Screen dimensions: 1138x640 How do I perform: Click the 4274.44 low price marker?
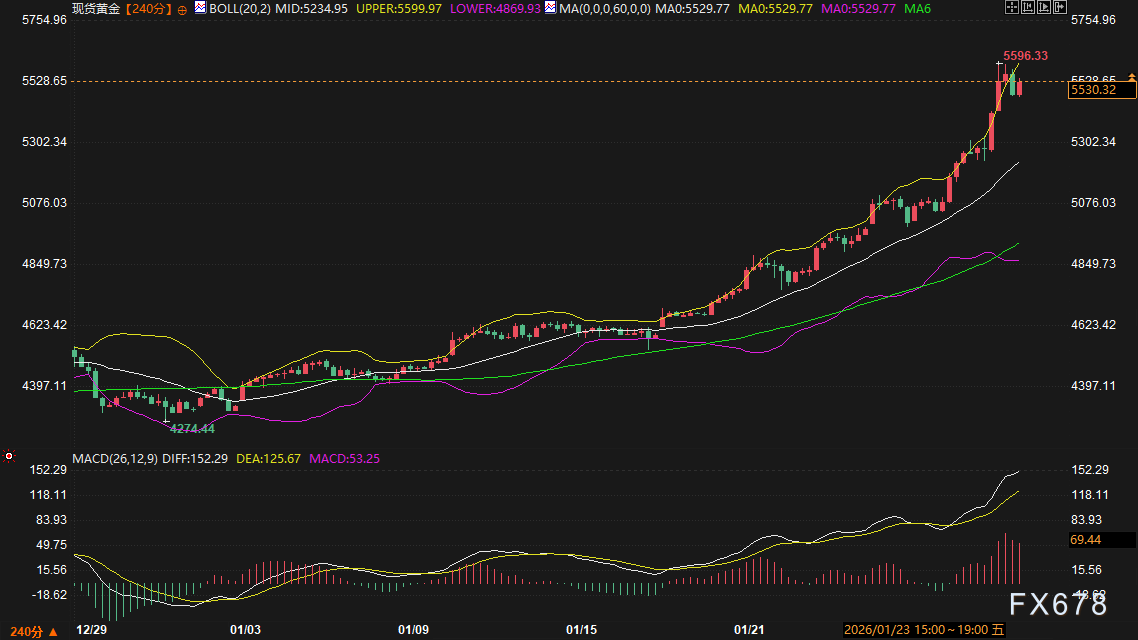point(192,428)
